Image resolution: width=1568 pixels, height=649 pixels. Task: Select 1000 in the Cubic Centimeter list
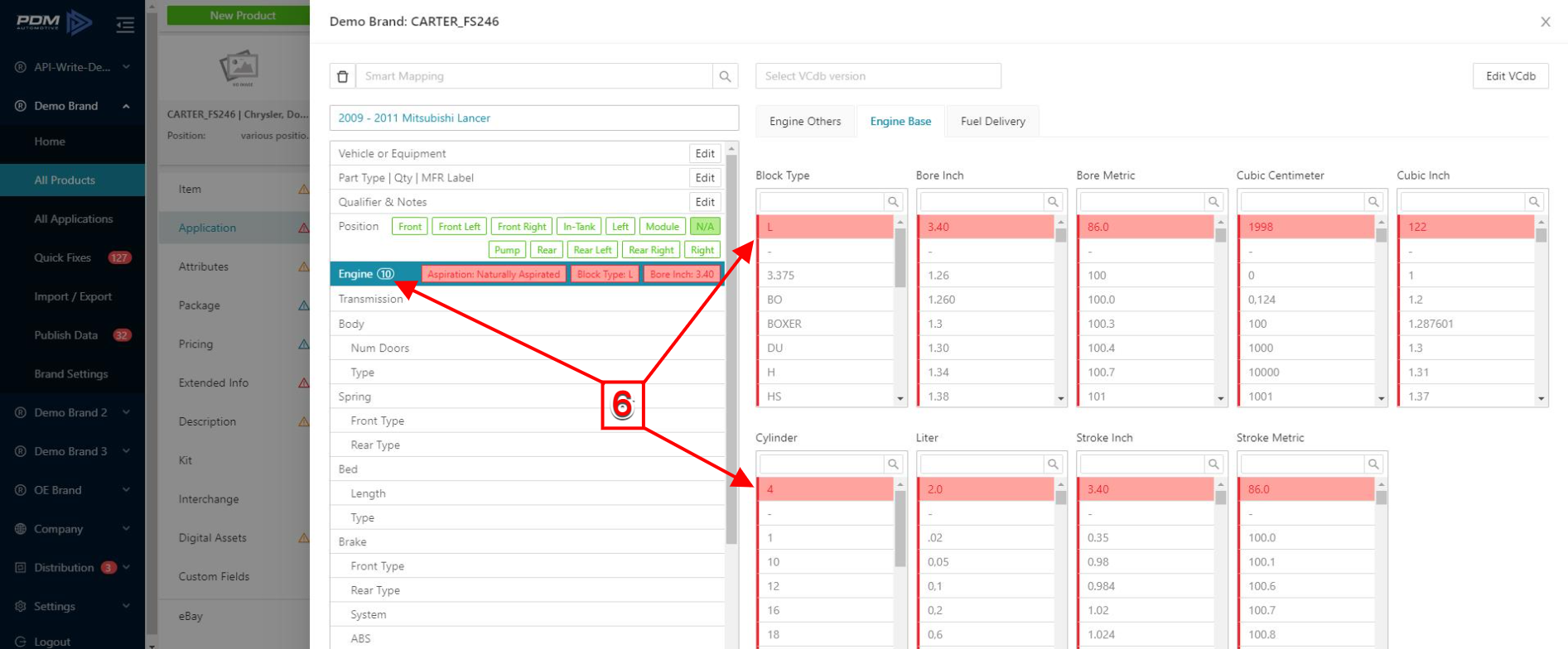pos(1306,348)
